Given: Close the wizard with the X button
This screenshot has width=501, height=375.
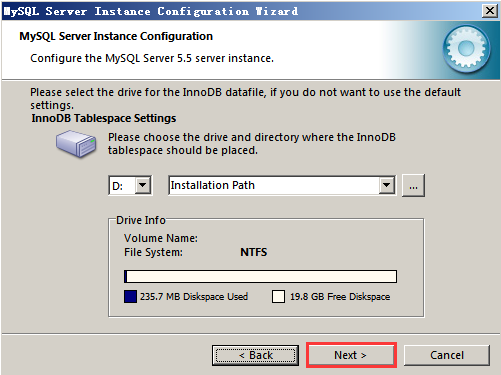Looking at the screenshot, I should pos(490,11).
